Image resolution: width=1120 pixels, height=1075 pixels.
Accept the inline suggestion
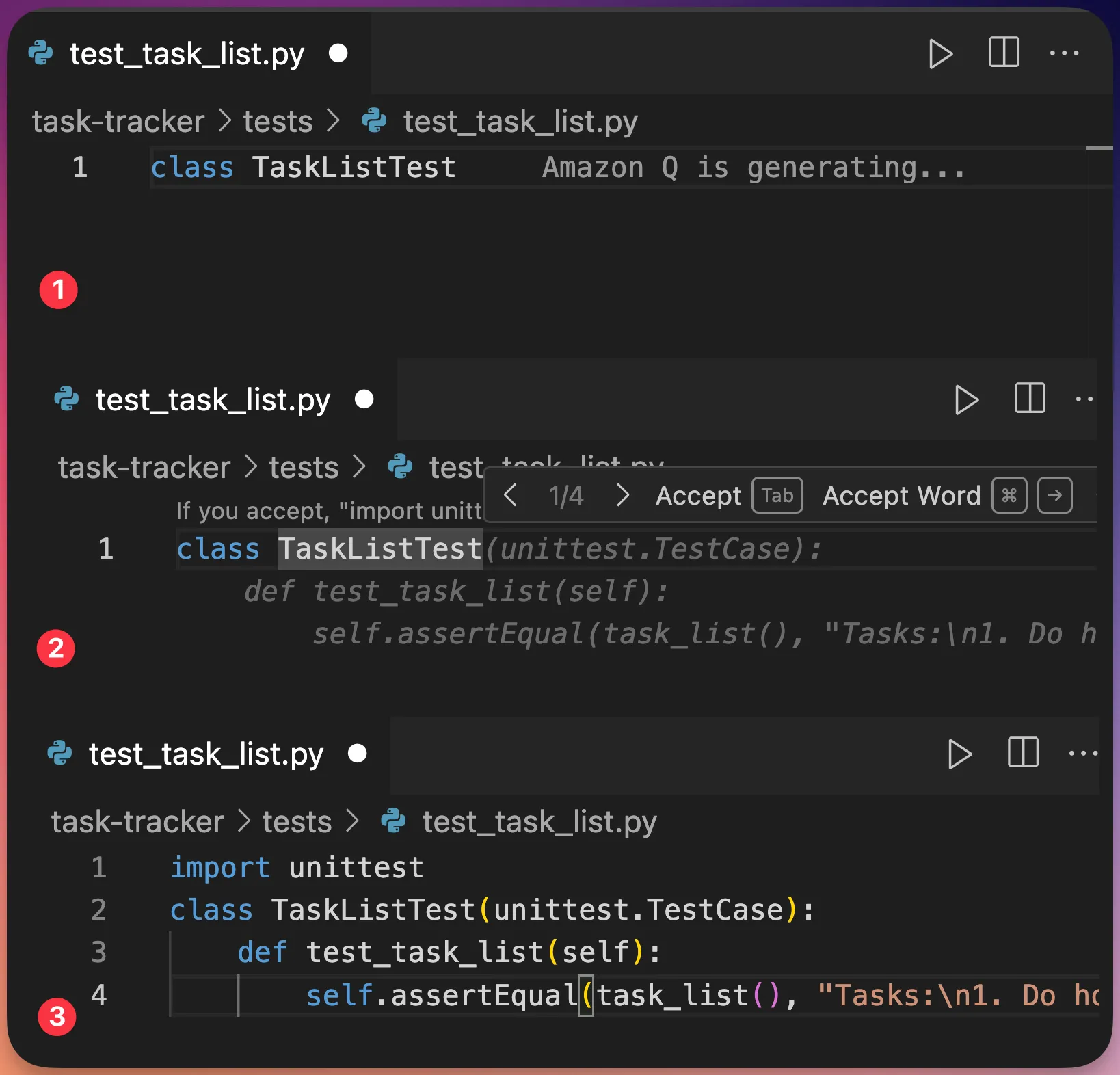pyautogui.click(x=698, y=496)
